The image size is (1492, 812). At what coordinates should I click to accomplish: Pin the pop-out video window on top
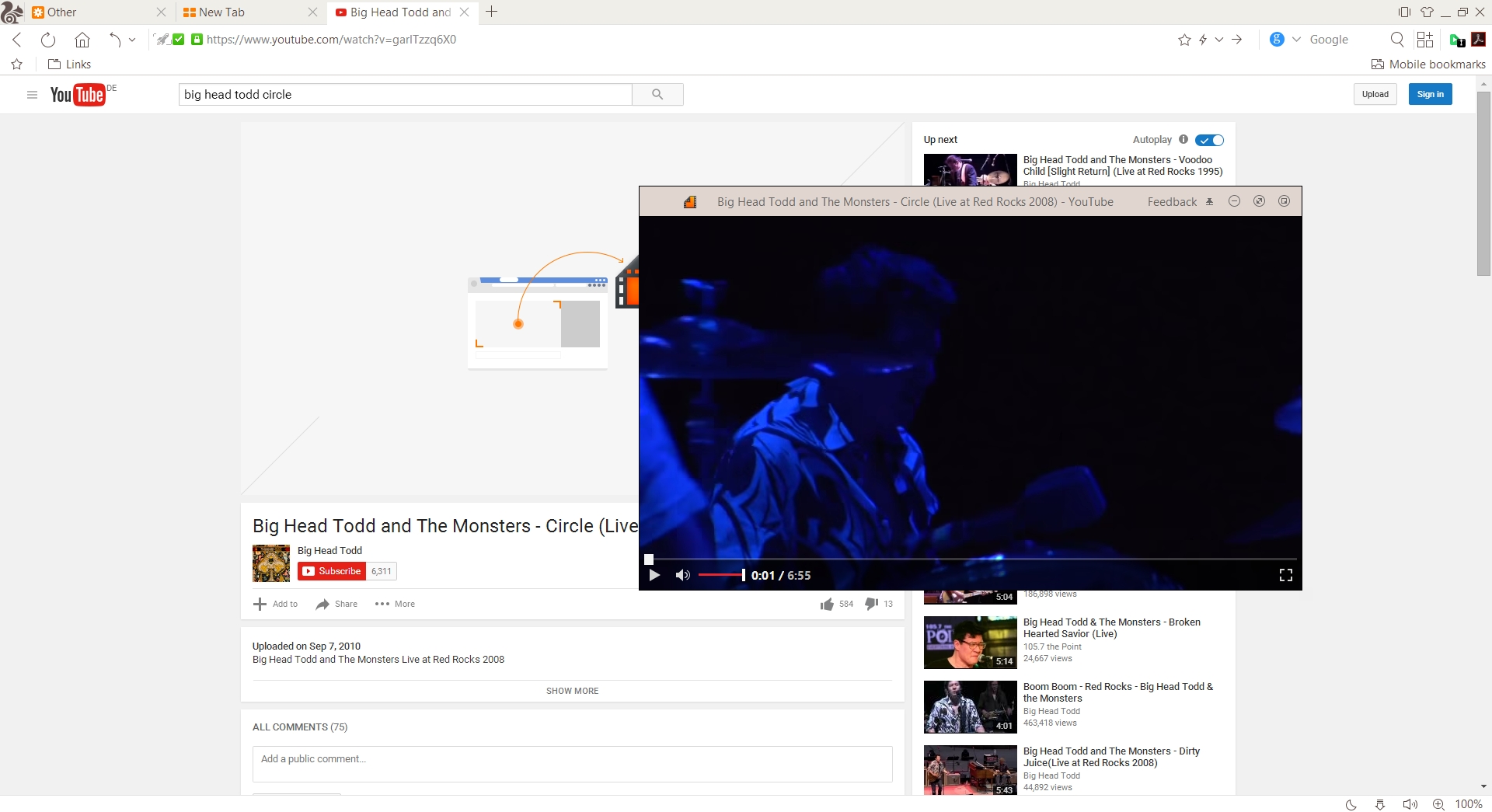1209,202
